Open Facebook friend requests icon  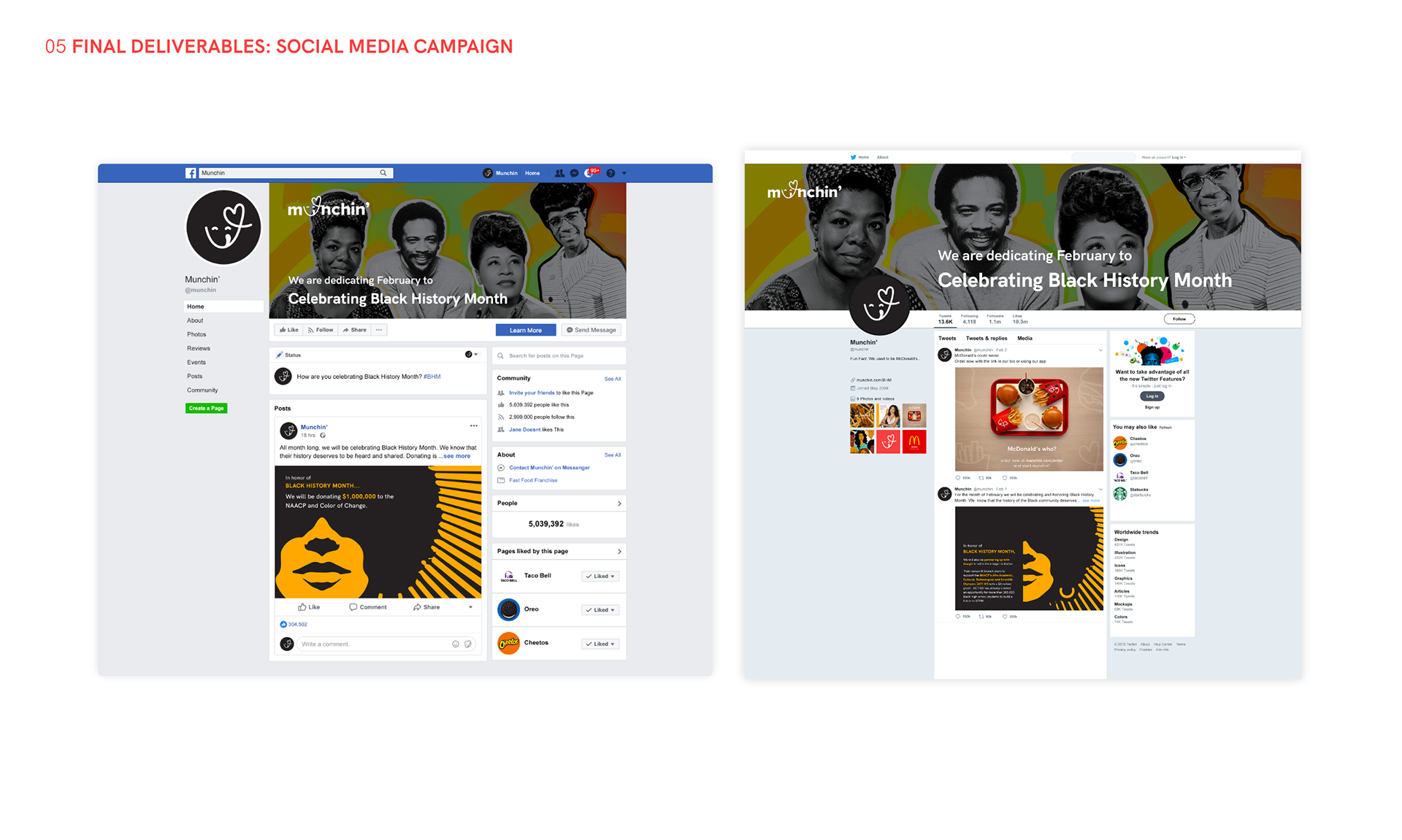click(559, 173)
